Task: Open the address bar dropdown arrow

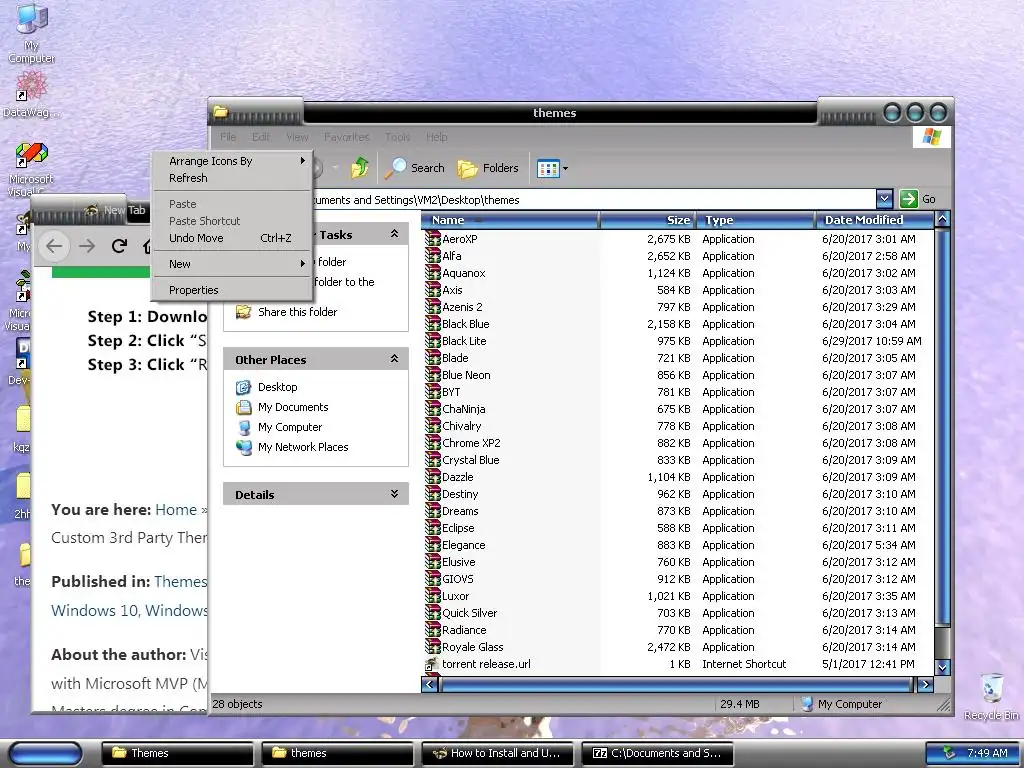Action: (884, 199)
